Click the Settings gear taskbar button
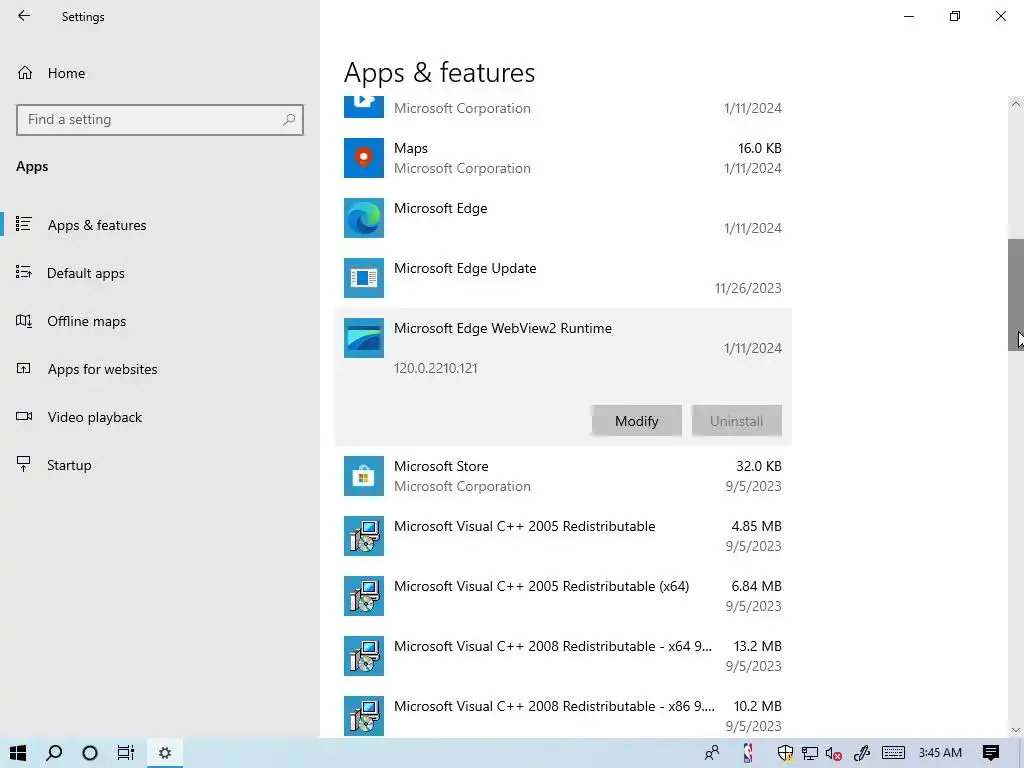This screenshot has width=1024, height=768. (165, 753)
